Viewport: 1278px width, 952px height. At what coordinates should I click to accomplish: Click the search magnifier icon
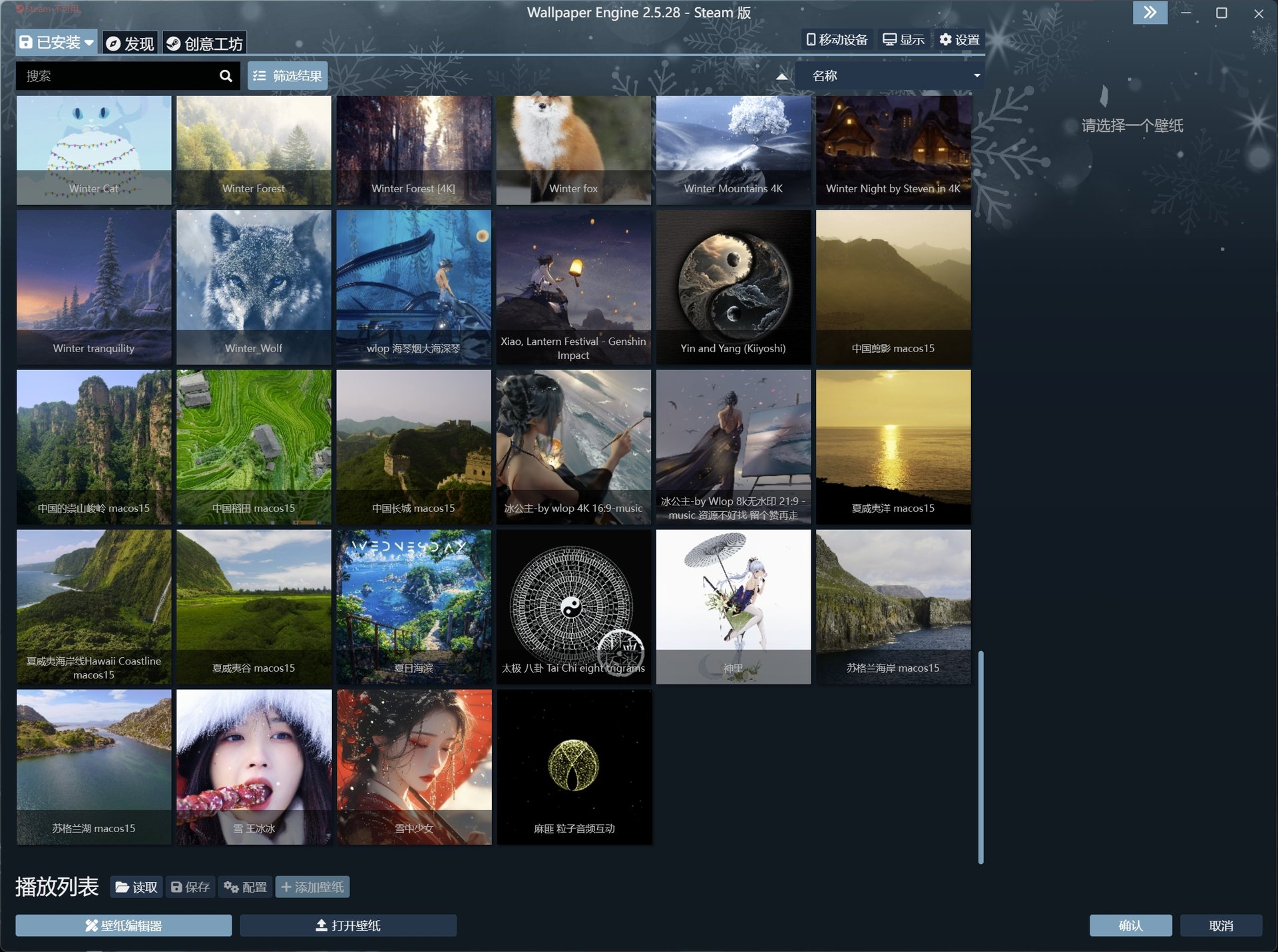click(226, 76)
